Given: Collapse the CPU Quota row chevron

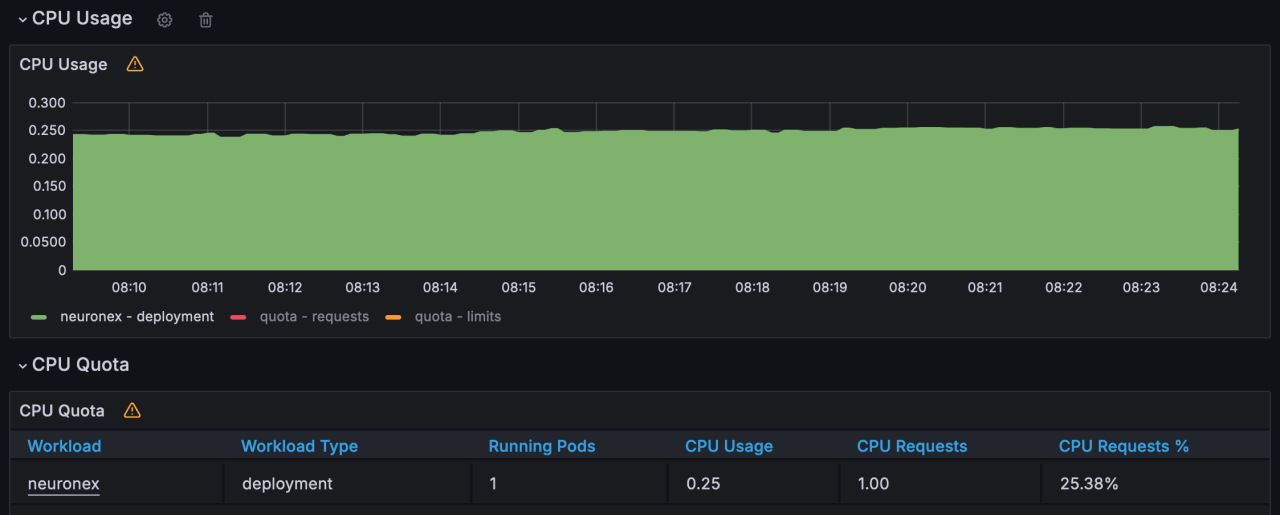Looking at the screenshot, I should (22, 366).
